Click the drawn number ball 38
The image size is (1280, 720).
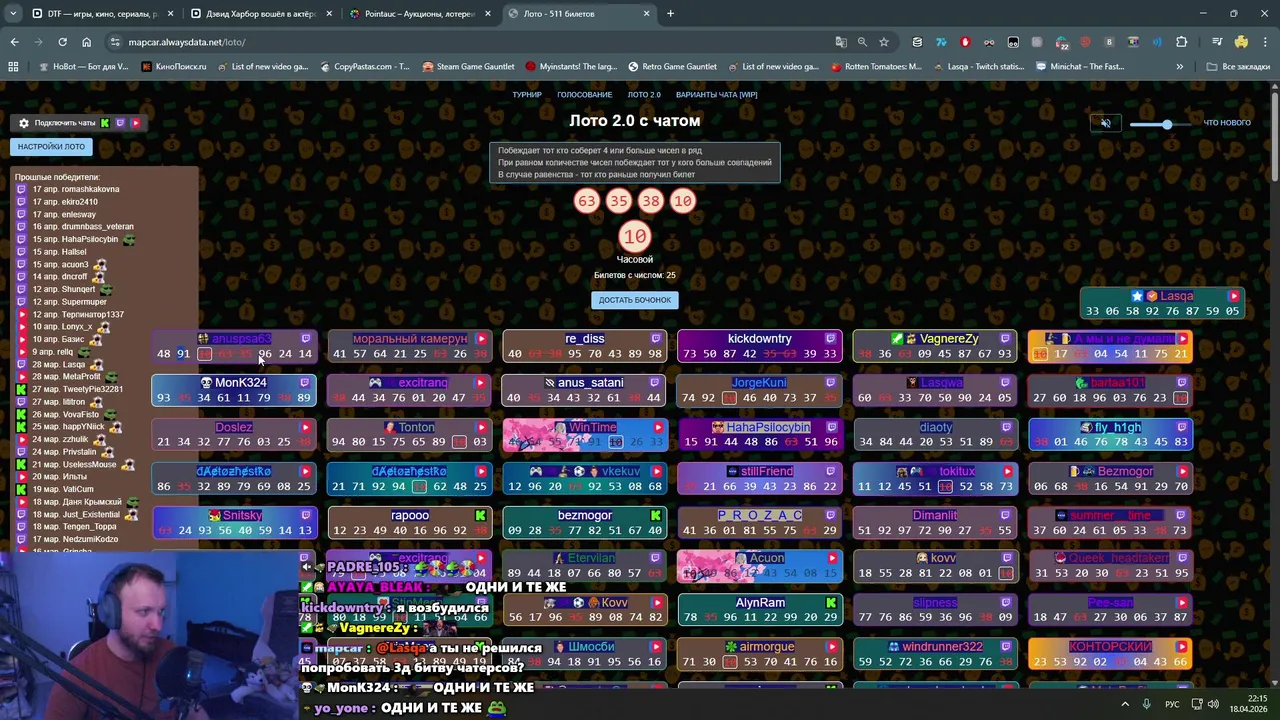point(650,201)
